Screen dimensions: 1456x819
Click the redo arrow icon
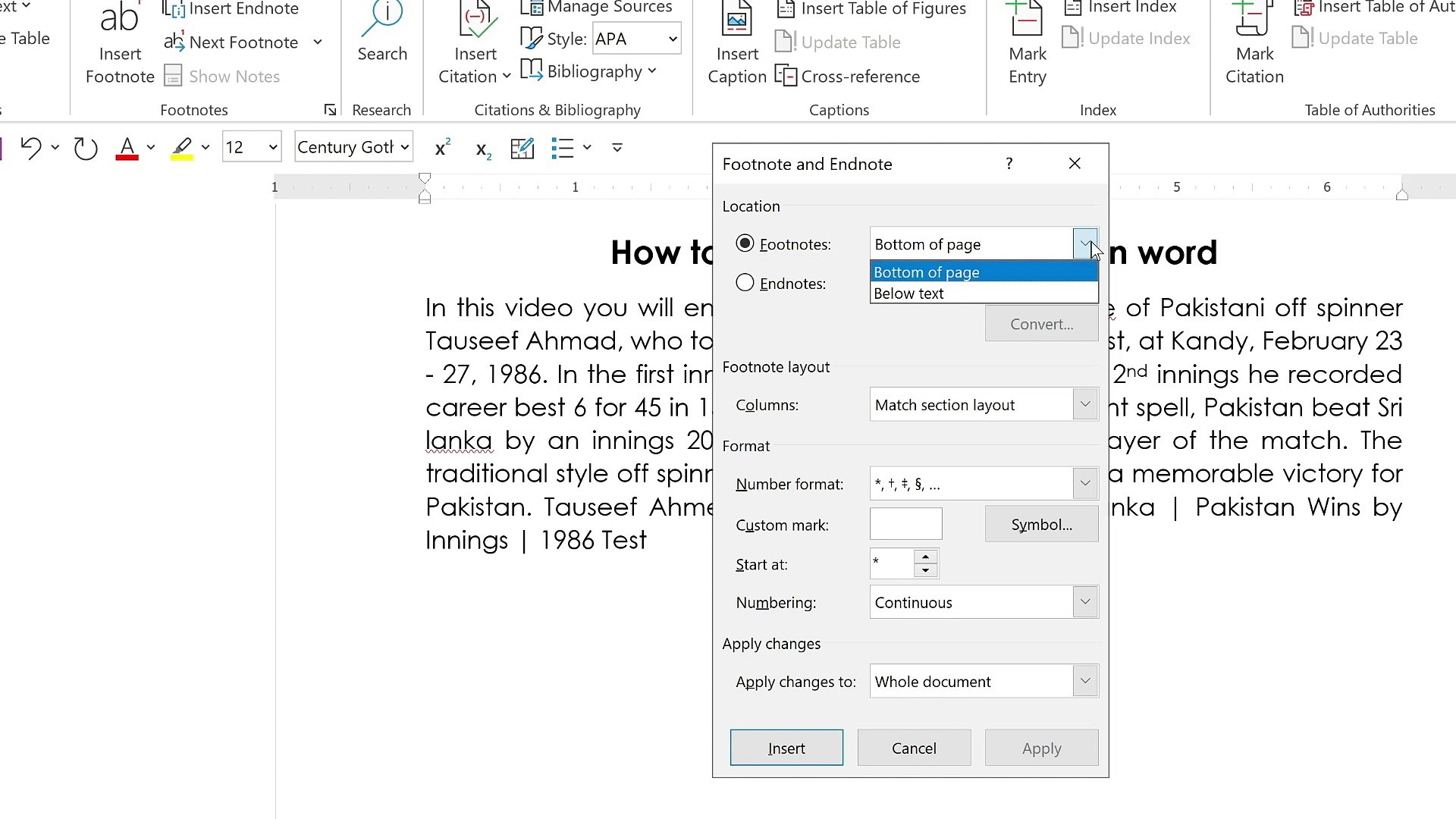click(86, 148)
